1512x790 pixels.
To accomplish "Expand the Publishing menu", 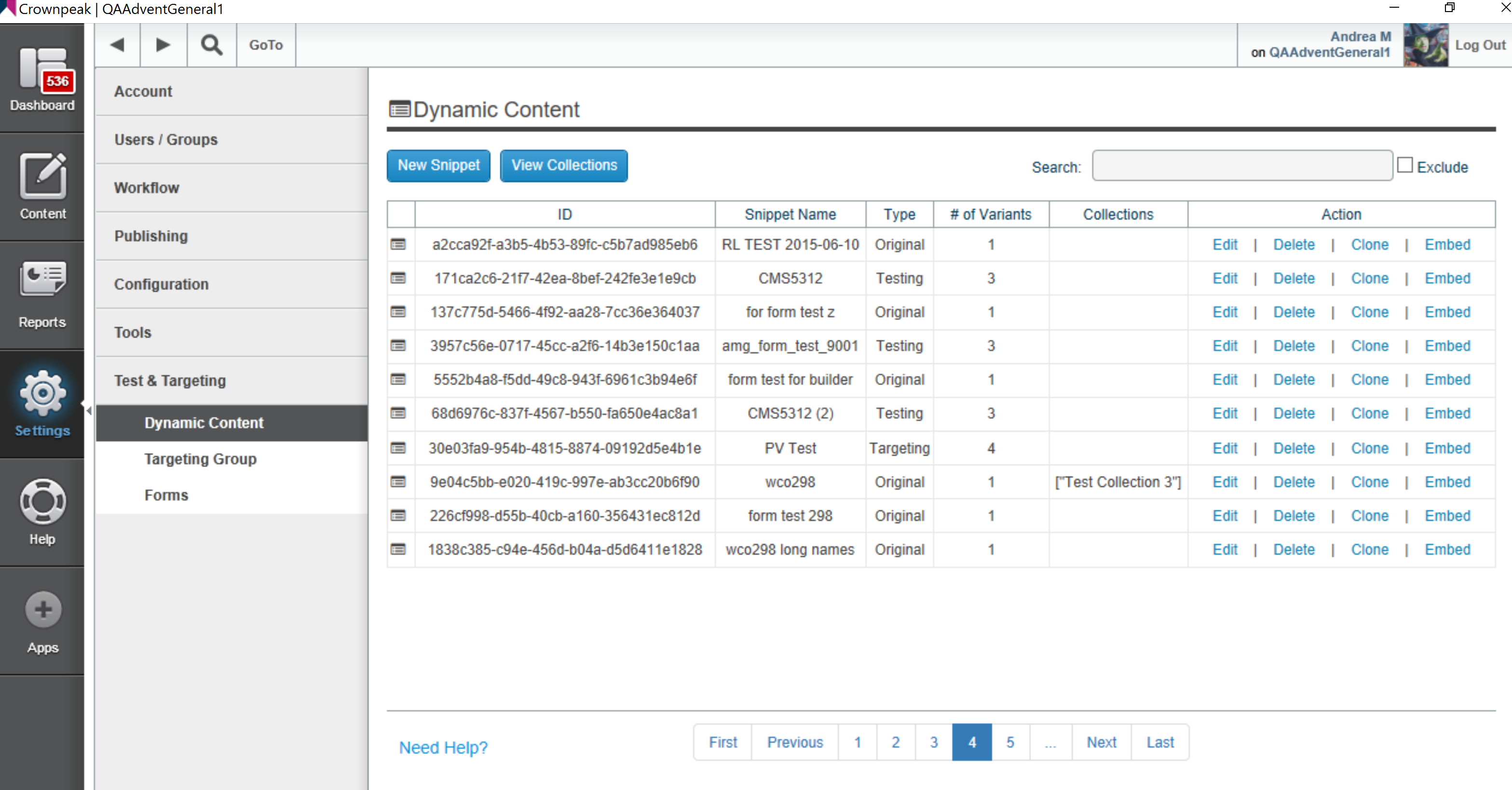I will pos(232,236).
